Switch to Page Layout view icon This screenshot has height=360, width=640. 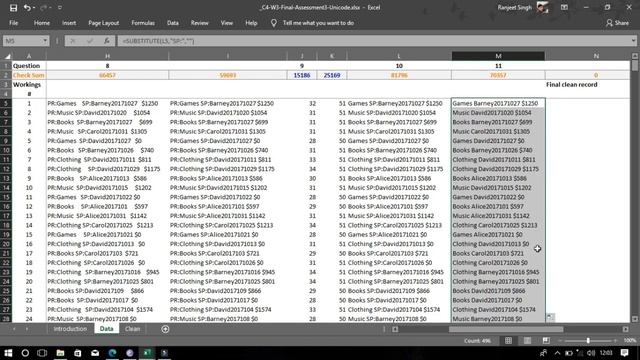coord(527,340)
